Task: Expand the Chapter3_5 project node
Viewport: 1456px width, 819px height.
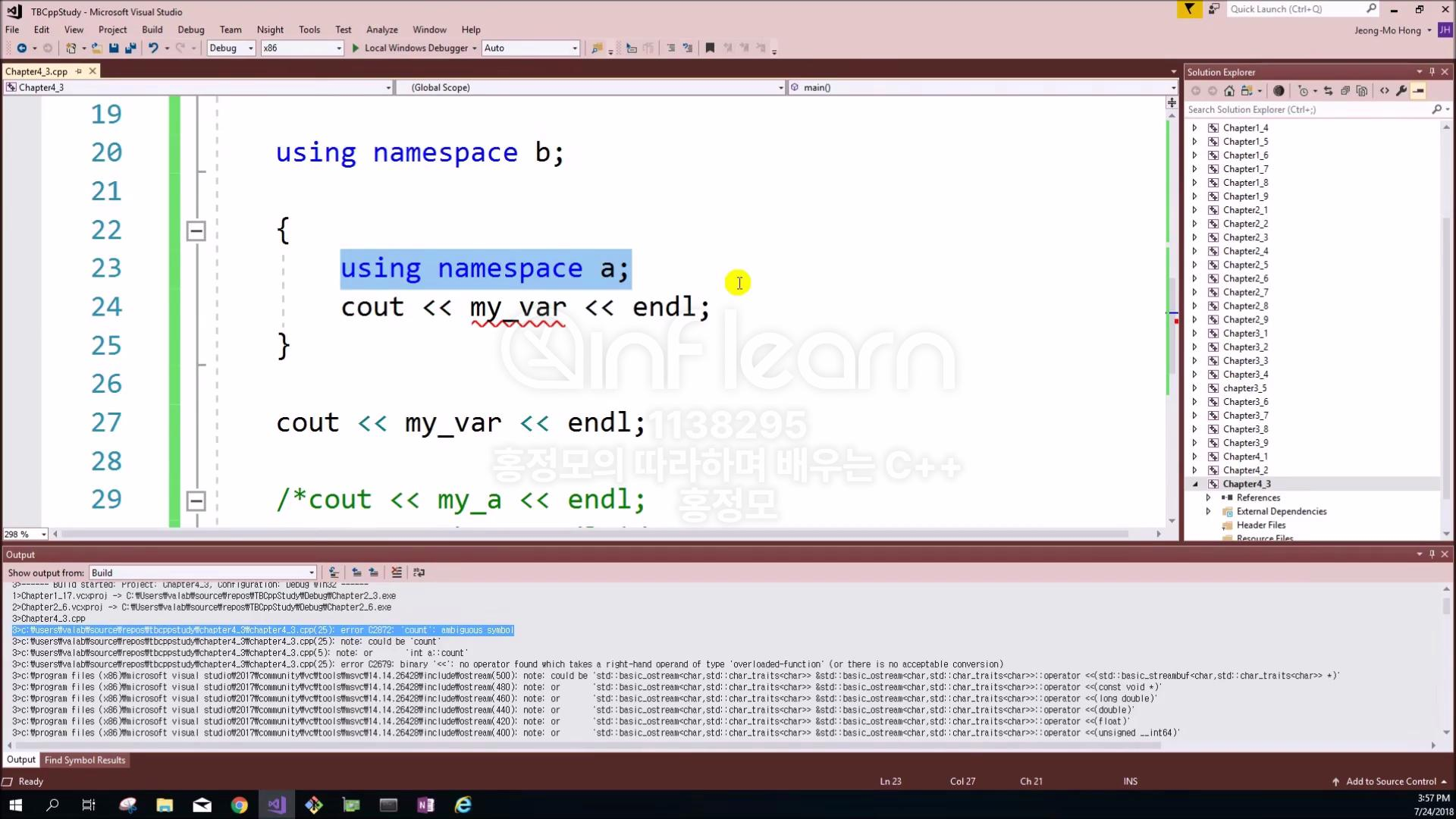Action: (x=1195, y=388)
